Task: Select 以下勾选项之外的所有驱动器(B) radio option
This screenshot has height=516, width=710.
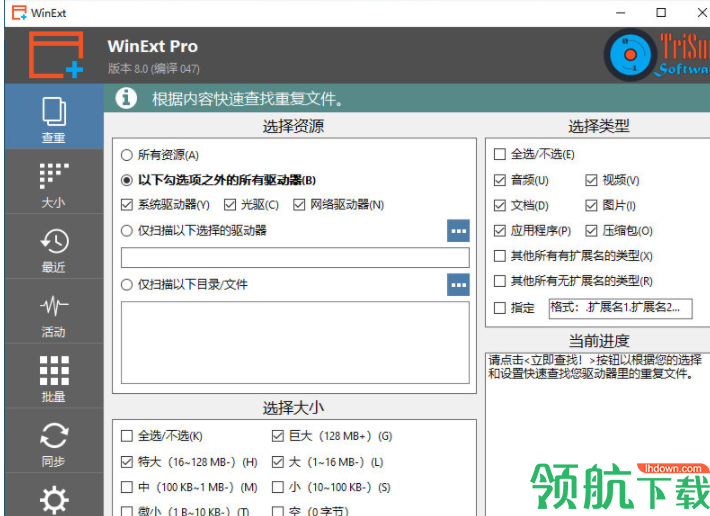Action: 127,180
